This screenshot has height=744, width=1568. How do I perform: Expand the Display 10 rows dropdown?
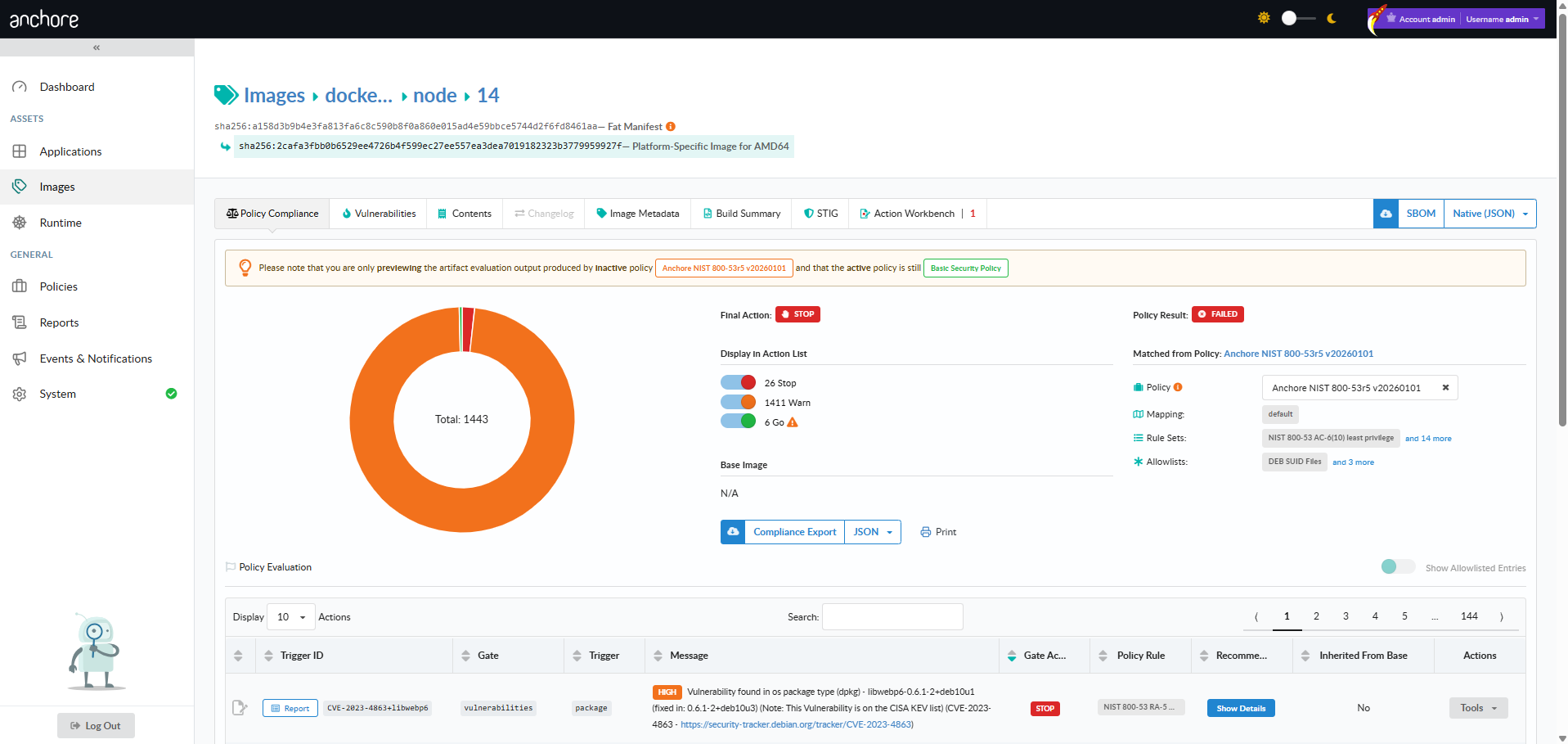[291, 617]
